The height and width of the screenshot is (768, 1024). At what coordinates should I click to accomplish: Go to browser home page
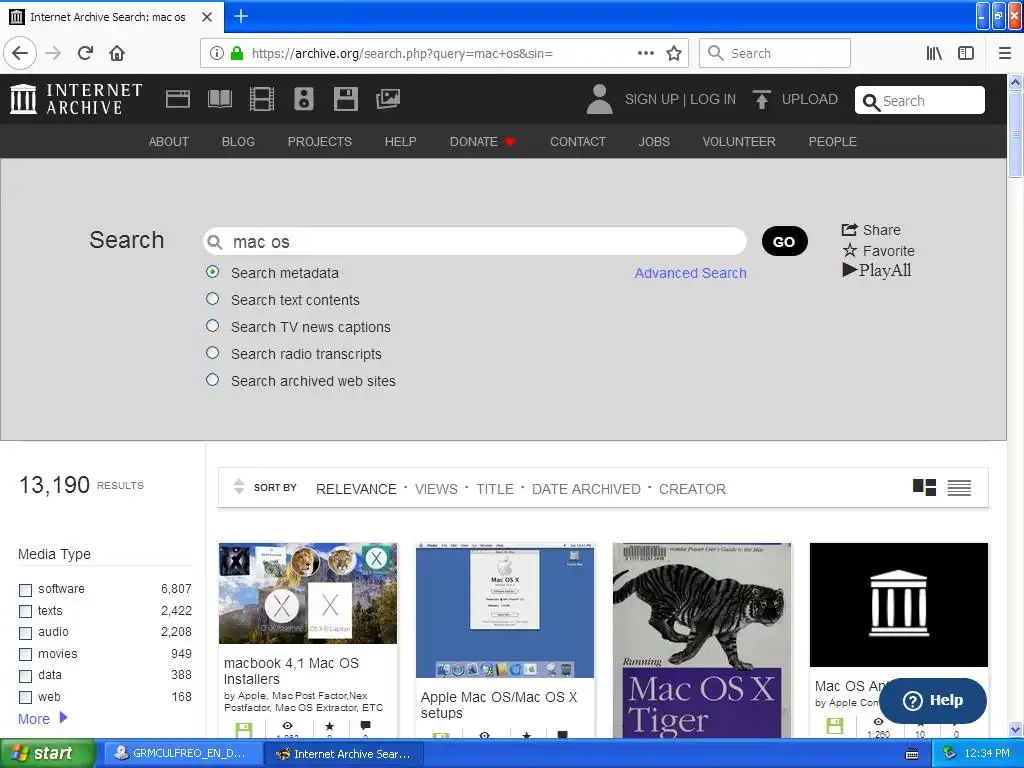click(117, 53)
